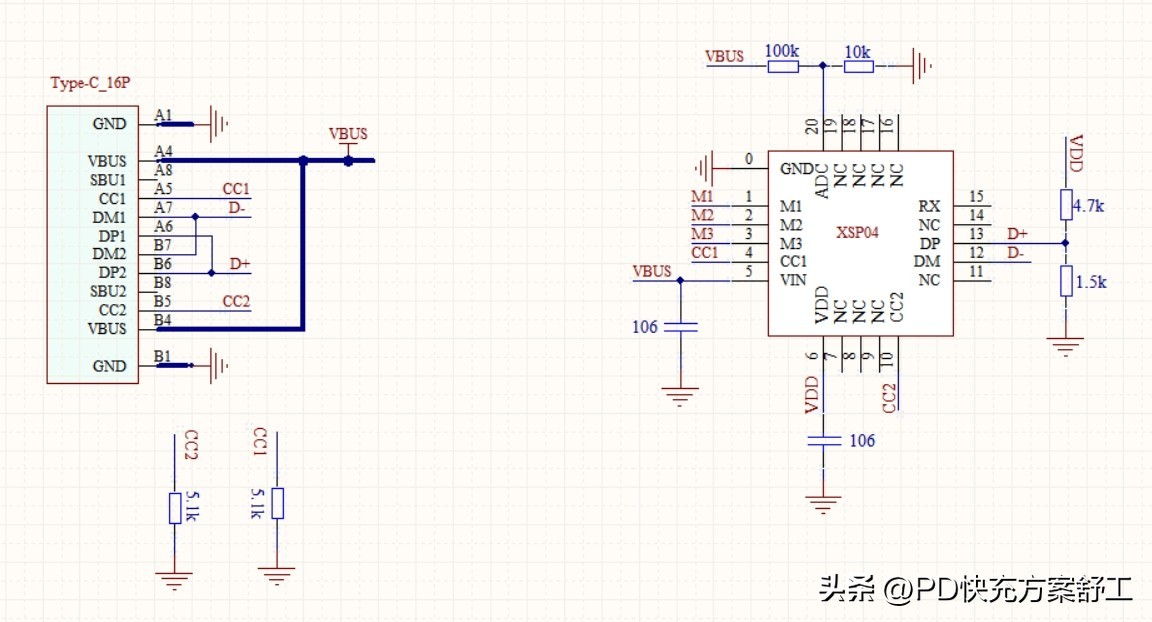Click the 1.5k resistor below DP
Image resolution: width=1152 pixels, height=622 pixels.
[1066, 282]
